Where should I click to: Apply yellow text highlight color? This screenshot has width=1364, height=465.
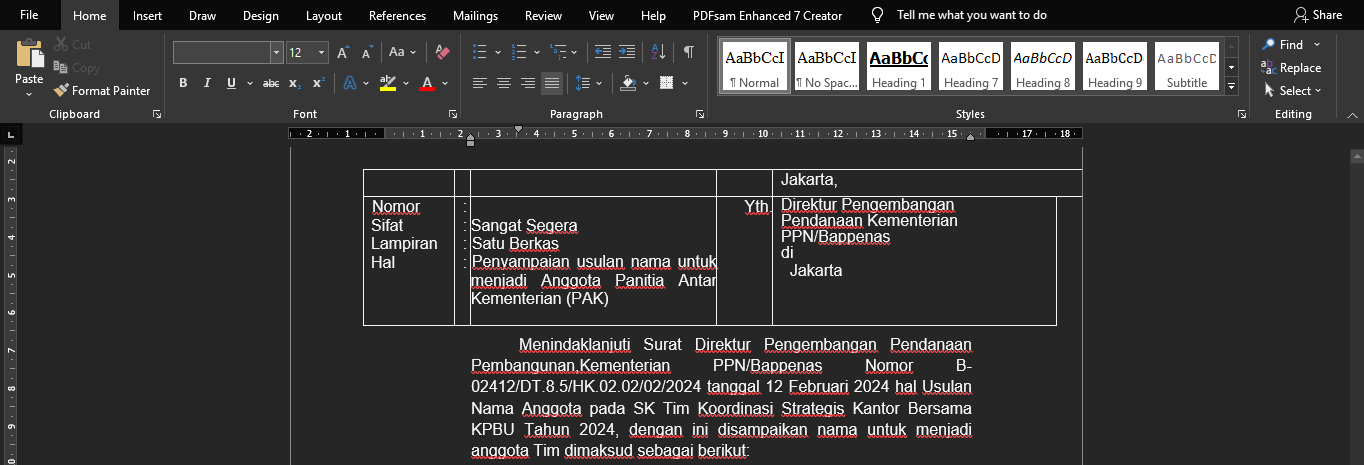[388, 83]
